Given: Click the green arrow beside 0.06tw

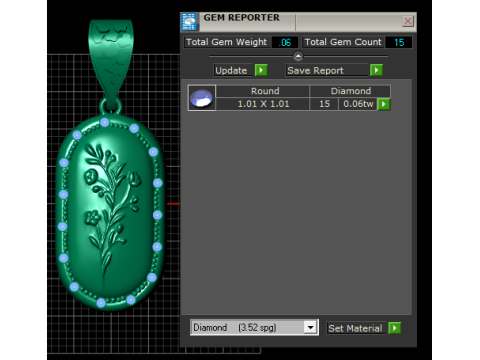Looking at the screenshot, I should [x=384, y=104].
